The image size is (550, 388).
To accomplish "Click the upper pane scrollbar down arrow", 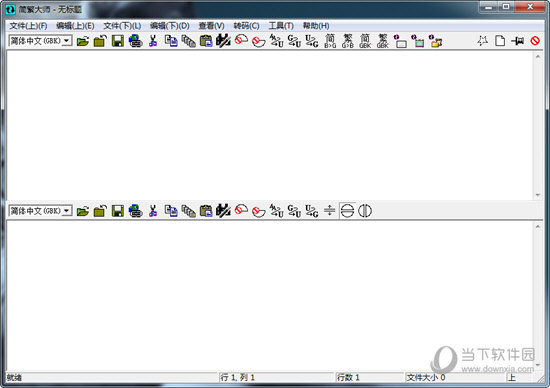I will (x=538, y=195).
